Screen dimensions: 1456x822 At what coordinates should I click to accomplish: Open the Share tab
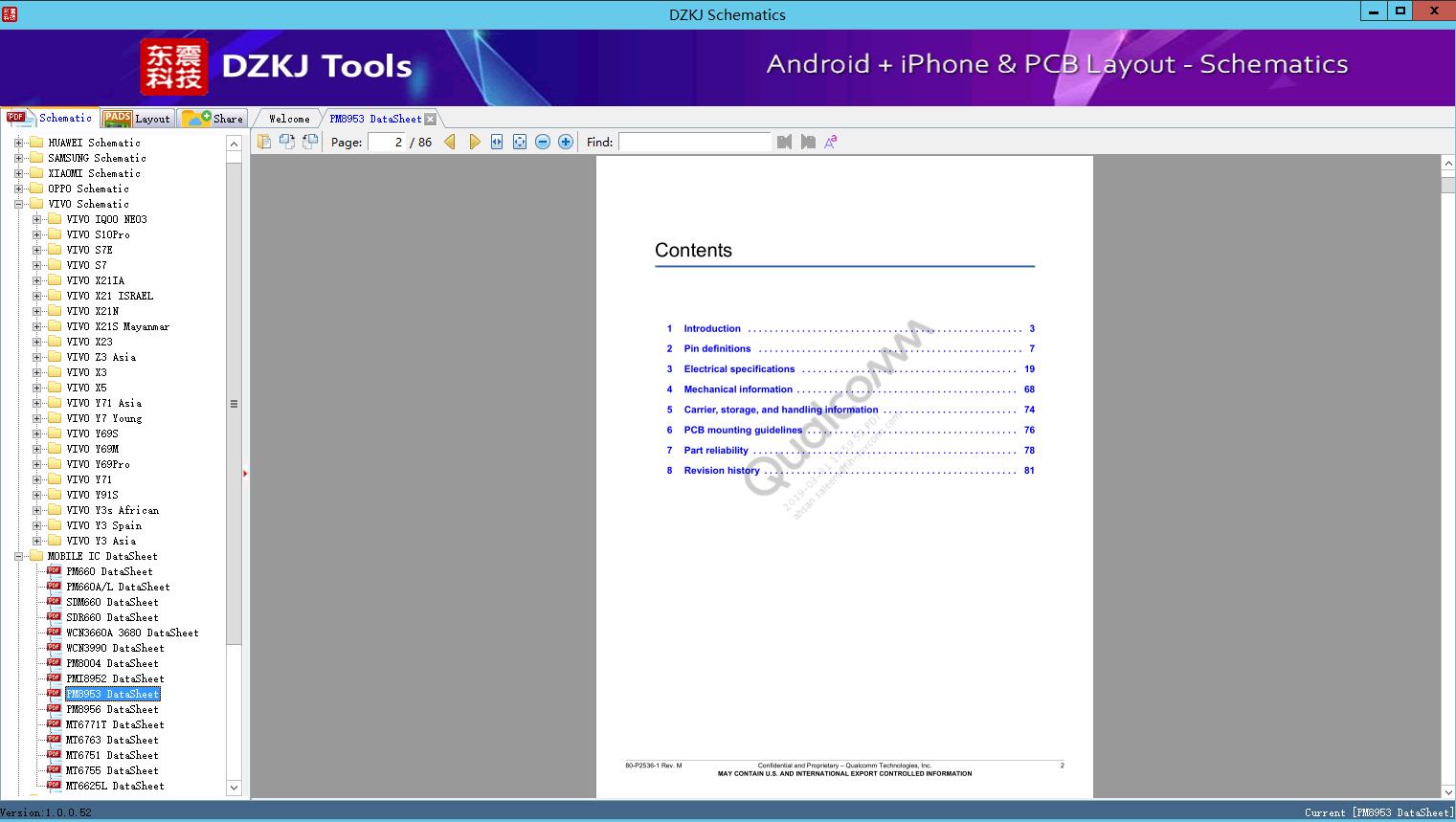click(x=213, y=119)
